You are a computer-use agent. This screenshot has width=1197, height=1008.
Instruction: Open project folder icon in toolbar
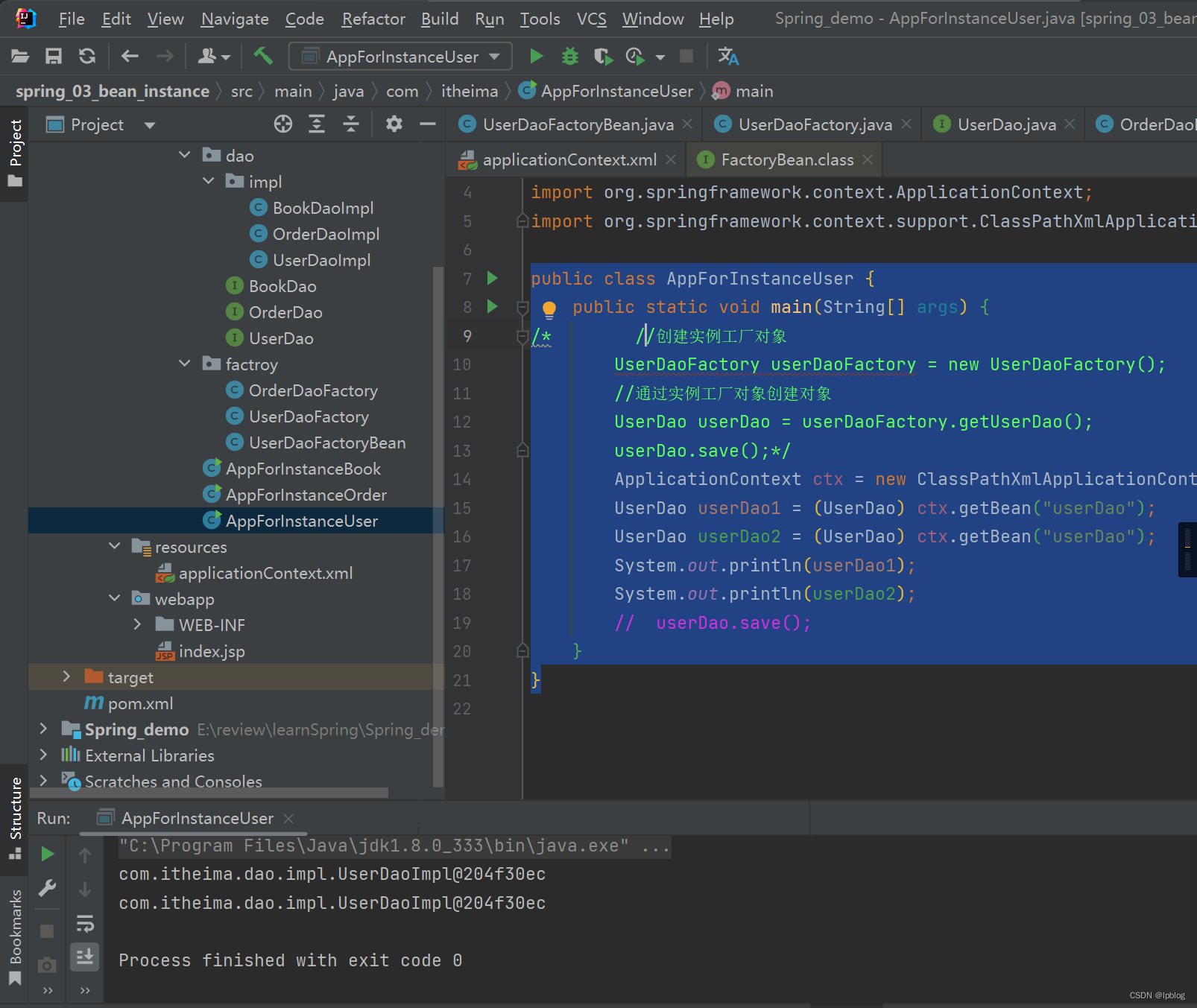pos(20,56)
